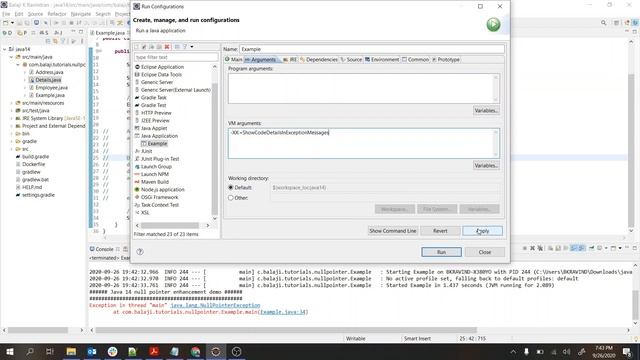This screenshot has height=360, width=640.
Task: Delete the selected launch configuration with the red X
Action: [167, 47]
